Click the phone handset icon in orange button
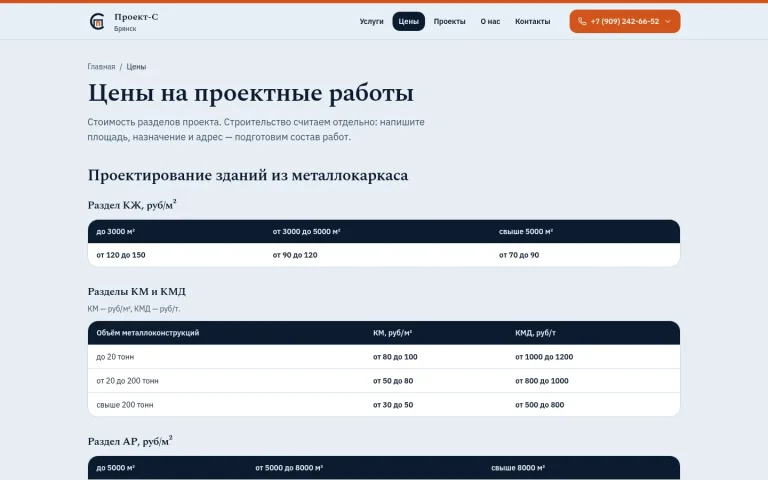 pyautogui.click(x=582, y=22)
